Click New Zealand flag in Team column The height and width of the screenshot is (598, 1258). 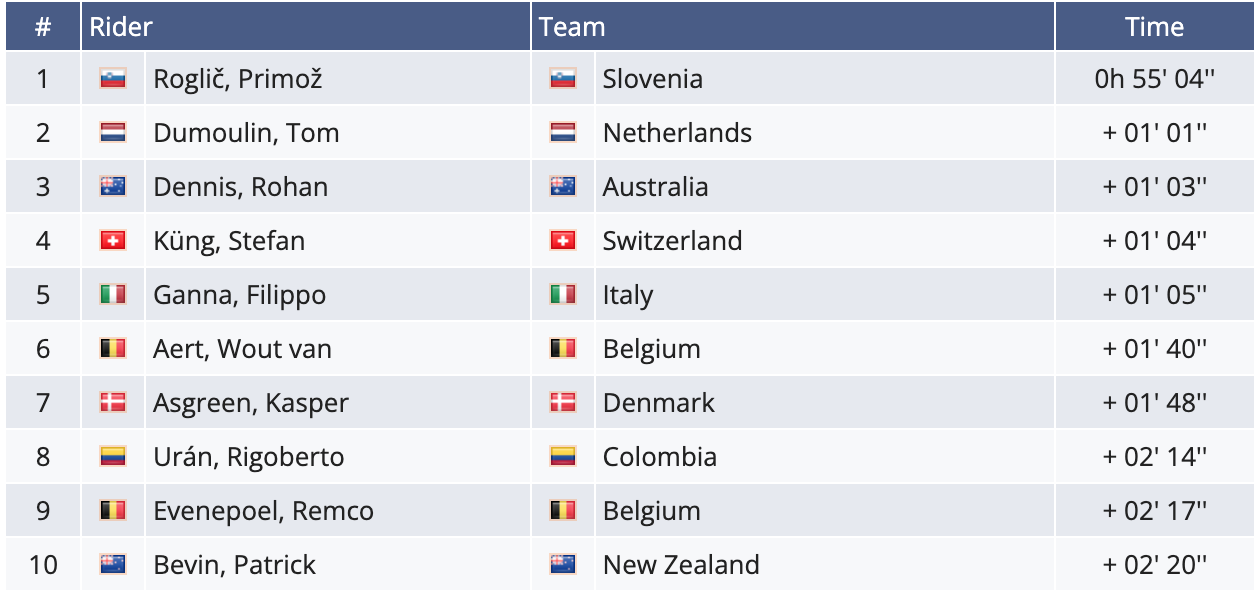[x=563, y=565]
